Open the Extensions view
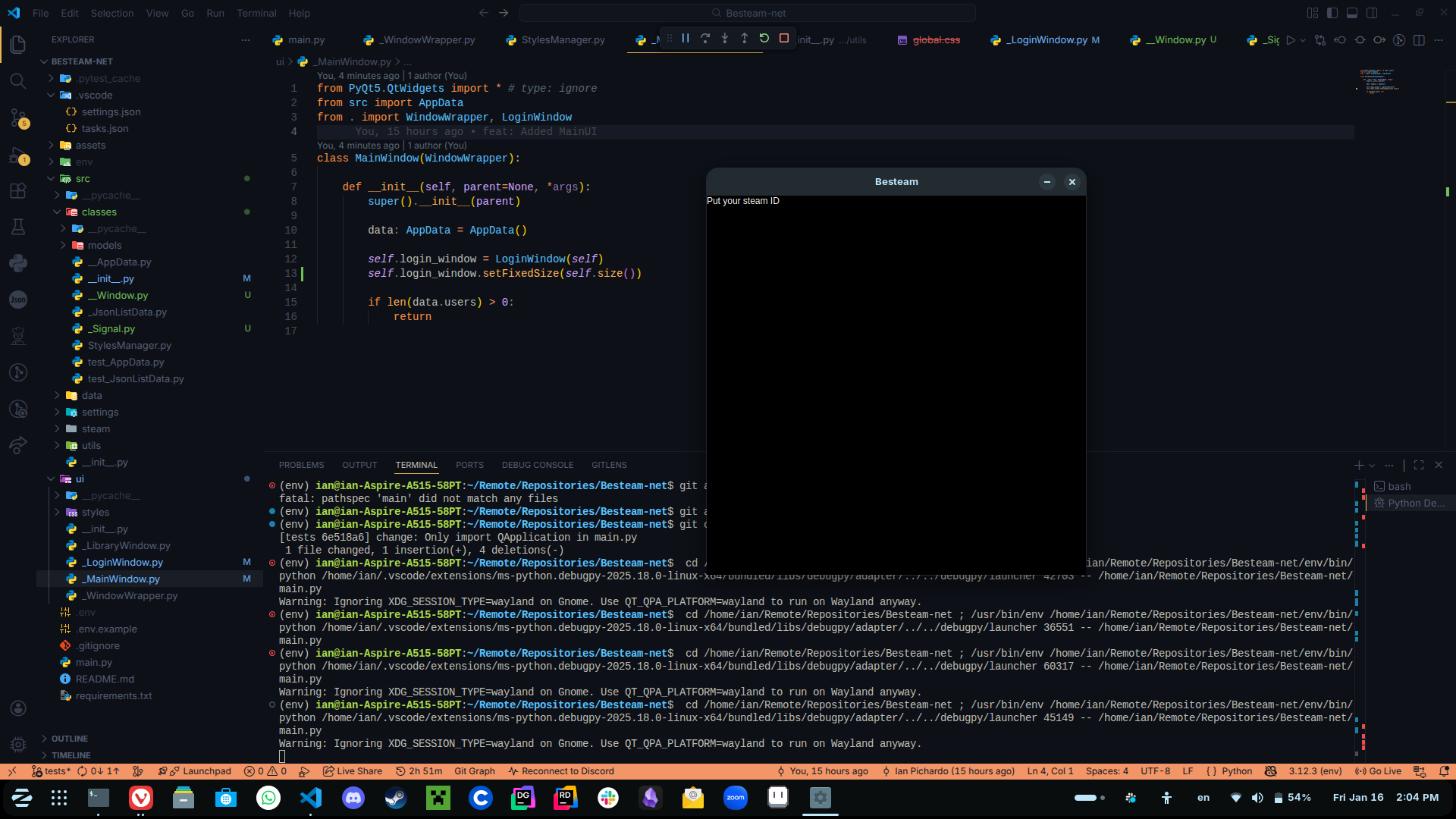 [18, 191]
